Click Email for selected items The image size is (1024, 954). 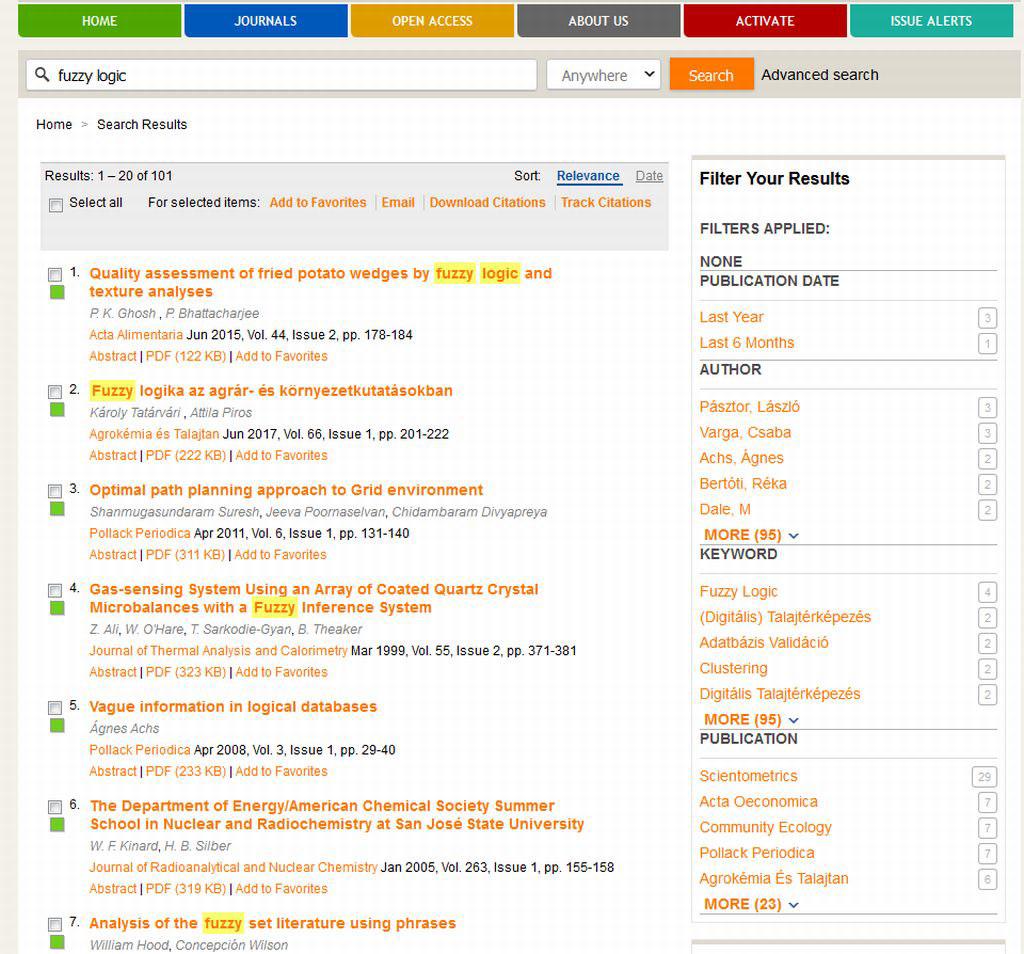point(398,202)
